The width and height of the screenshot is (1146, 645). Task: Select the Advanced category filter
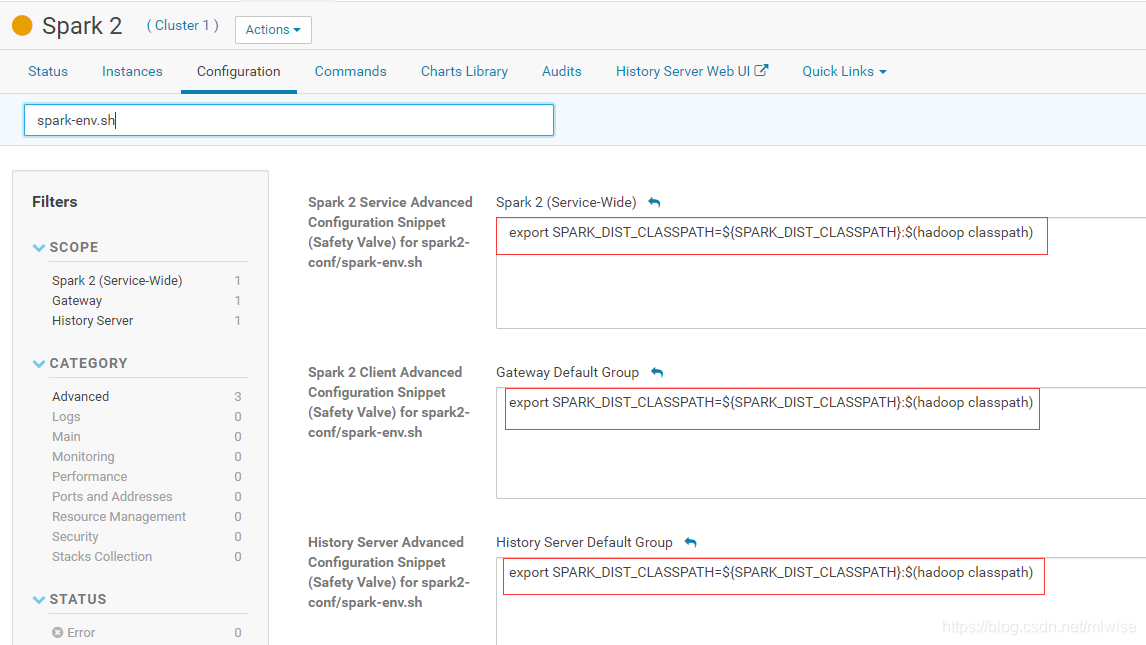click(80, 396)
